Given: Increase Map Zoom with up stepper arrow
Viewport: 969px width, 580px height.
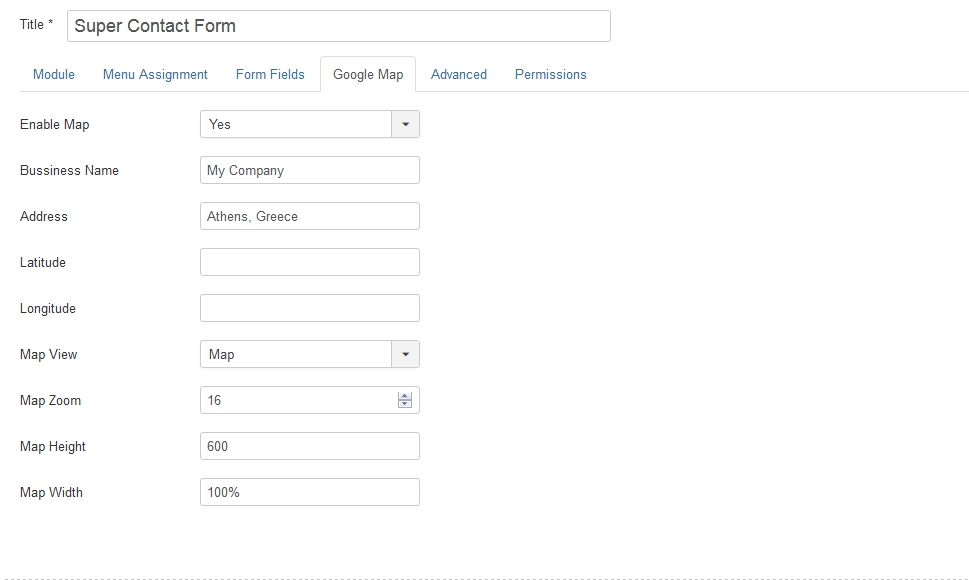Looking at the screenshot, I should point(405,396).
